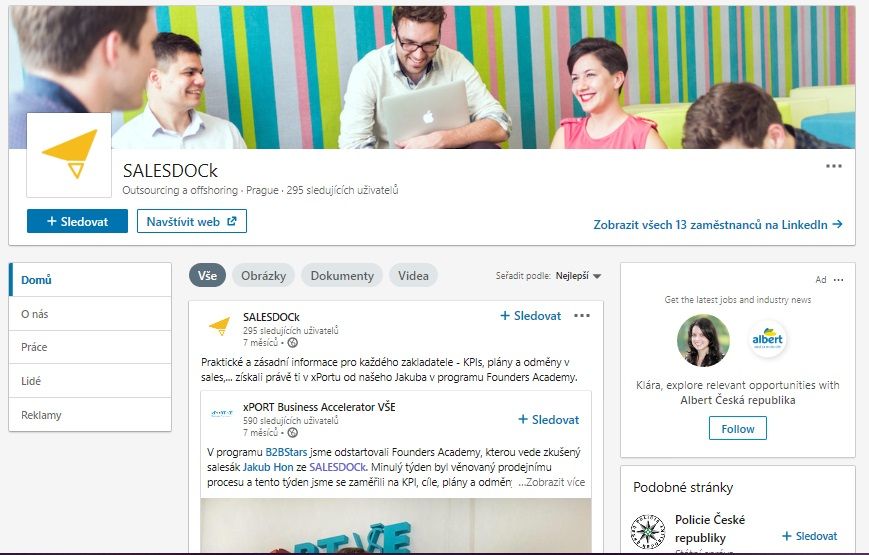The height and width of the screenshot is (555, 869).
Task: Click the SALESDOCk yellow logo thumbnail
Action: (69, 155)
